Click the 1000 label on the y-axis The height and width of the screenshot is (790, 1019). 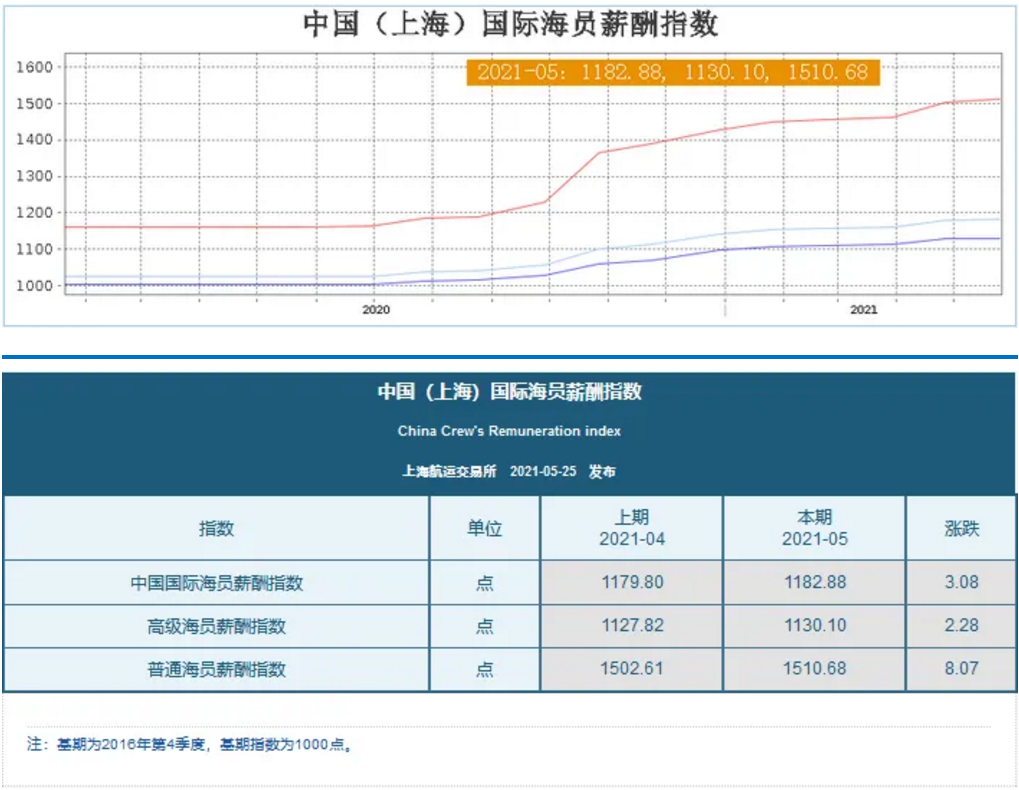point(36,286)
